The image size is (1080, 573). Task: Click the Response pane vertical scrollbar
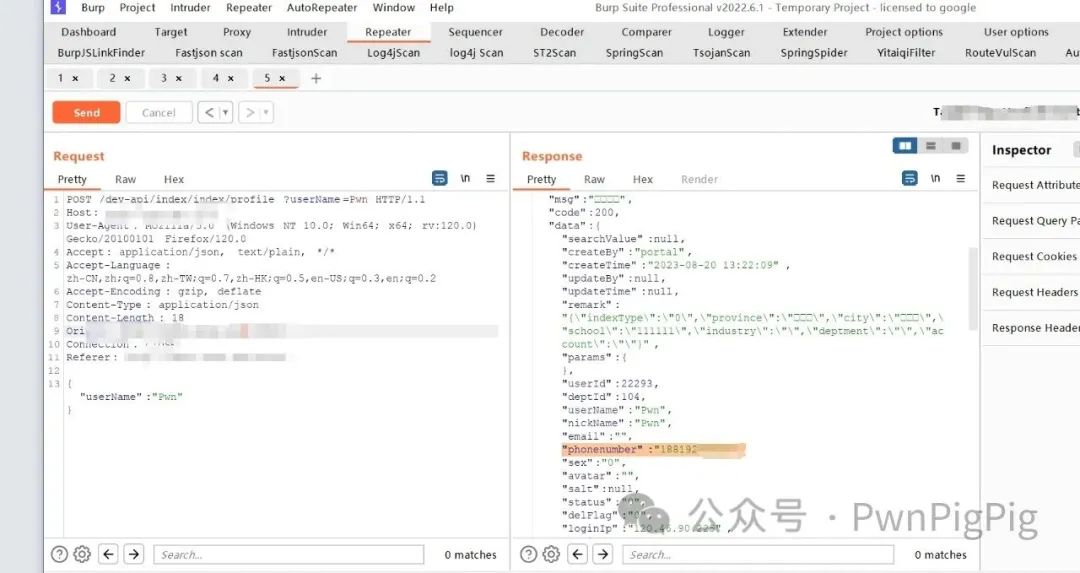973,288
